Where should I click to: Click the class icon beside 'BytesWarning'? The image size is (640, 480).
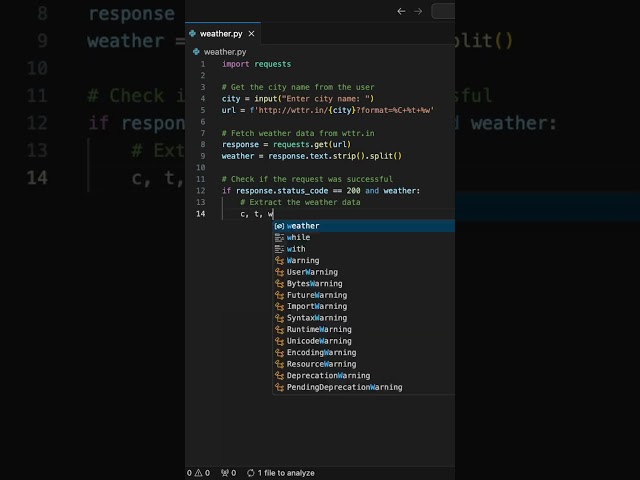click(279, 283)
